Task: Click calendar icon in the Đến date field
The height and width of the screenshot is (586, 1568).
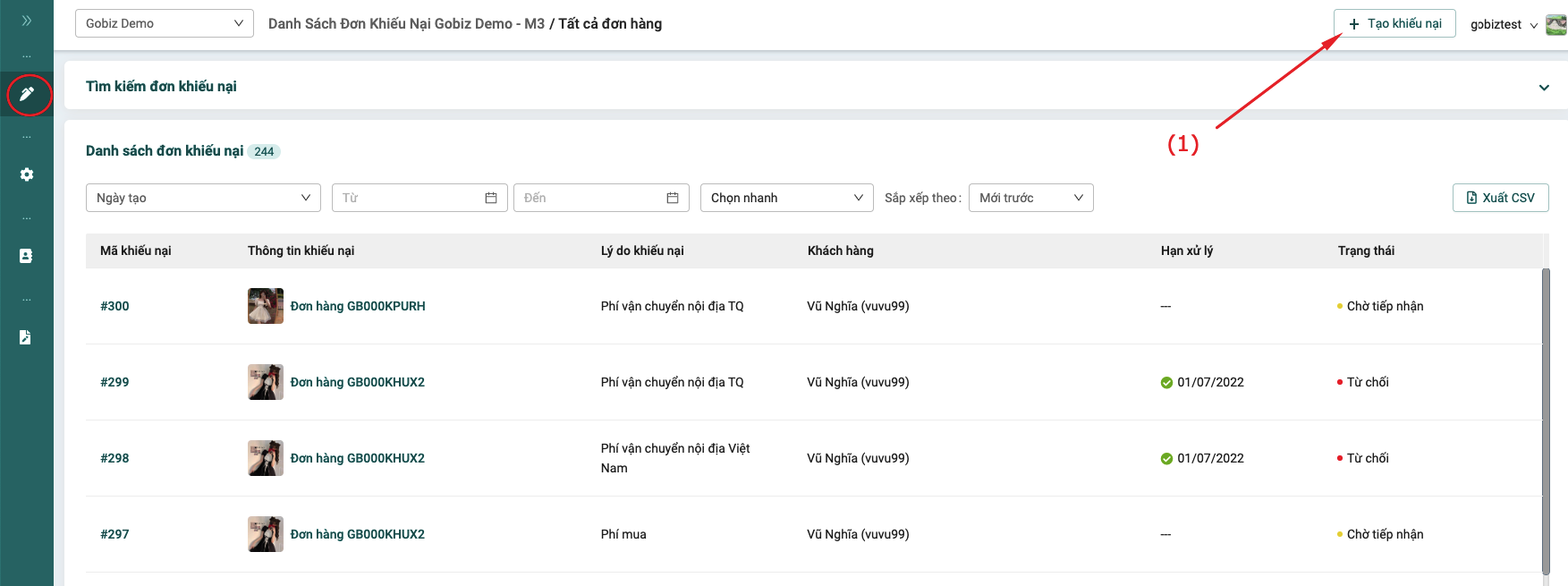Action: (x=673, y=198)
